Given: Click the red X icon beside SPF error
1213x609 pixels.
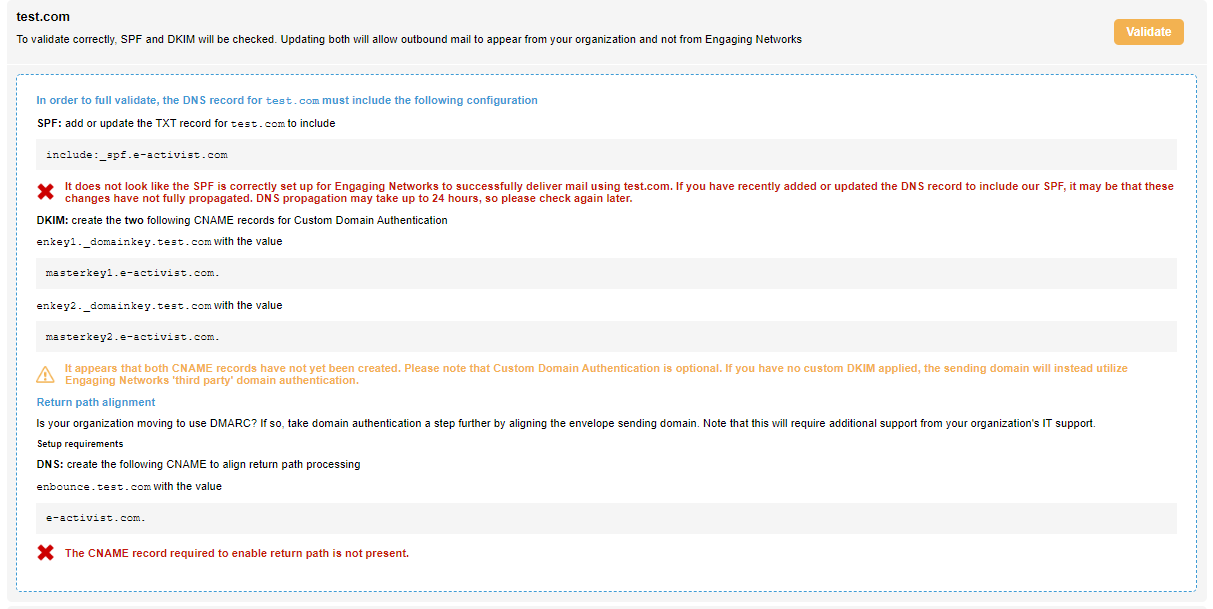Looking at the screenshot, I should pyautogui.click(x=46, y=191).
